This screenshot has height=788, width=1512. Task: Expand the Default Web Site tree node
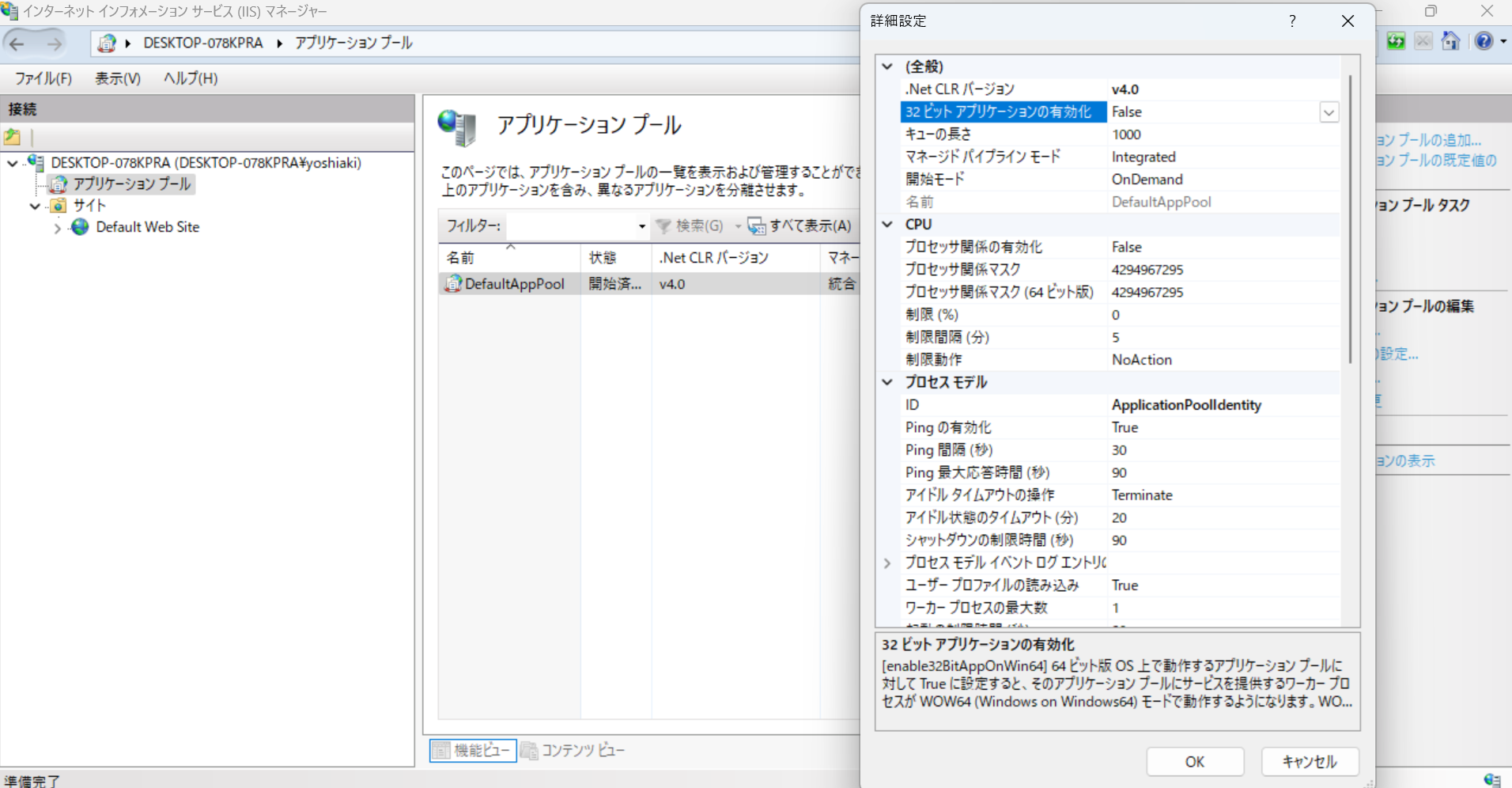(57, 229)
